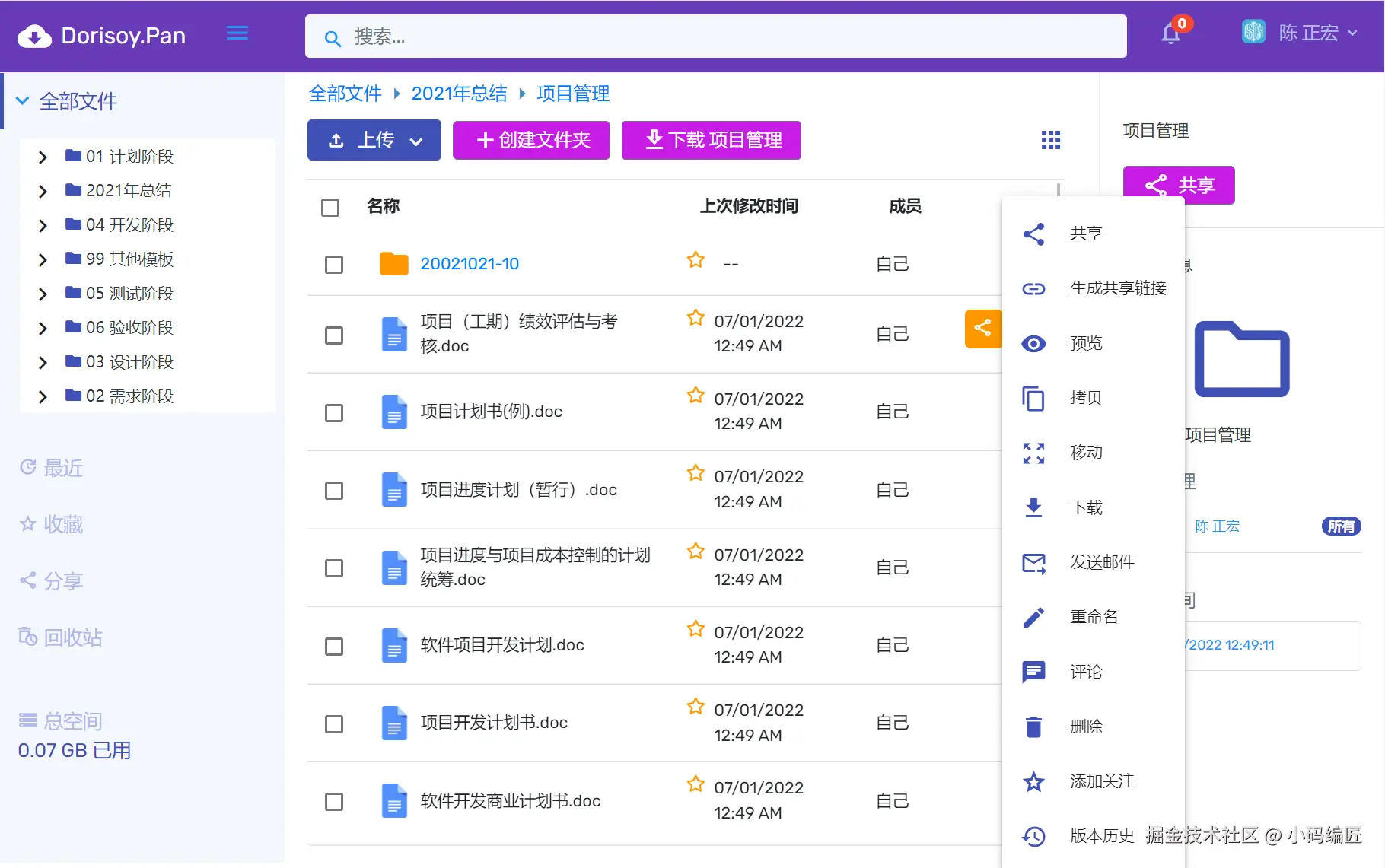Expand the 01 计划阶段 tree folder
The image size is (1385, 868).
click(43, 157)
